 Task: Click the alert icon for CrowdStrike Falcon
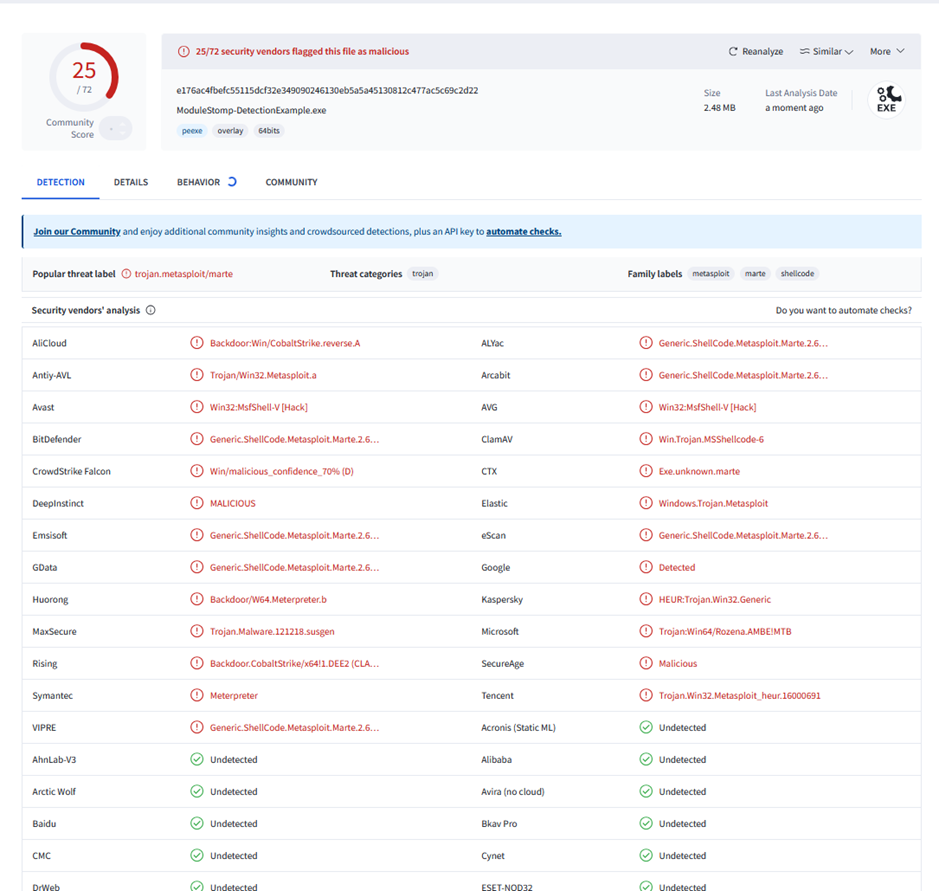(196, 471)
